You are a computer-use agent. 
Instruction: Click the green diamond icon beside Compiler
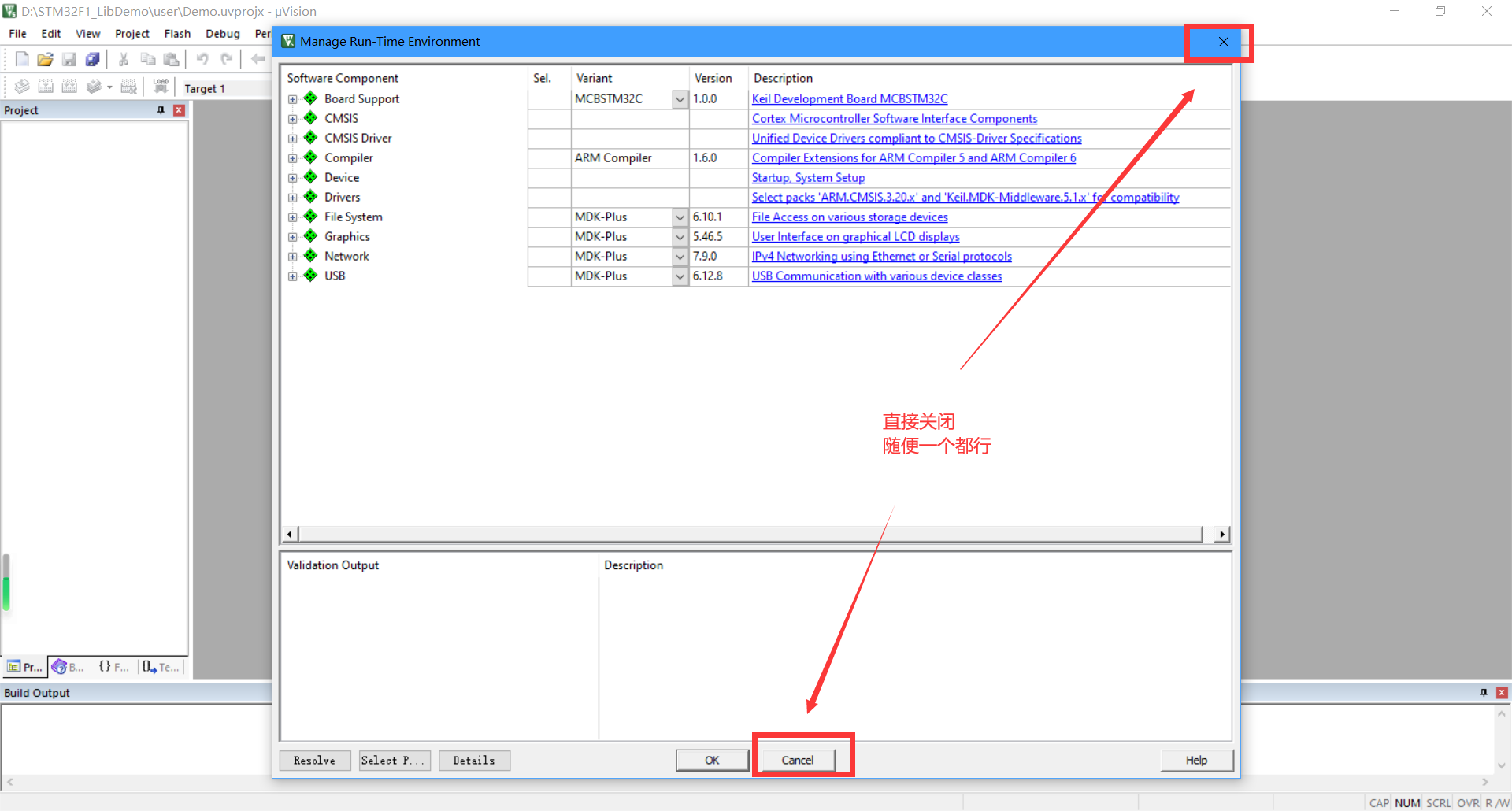pos(311,157)
